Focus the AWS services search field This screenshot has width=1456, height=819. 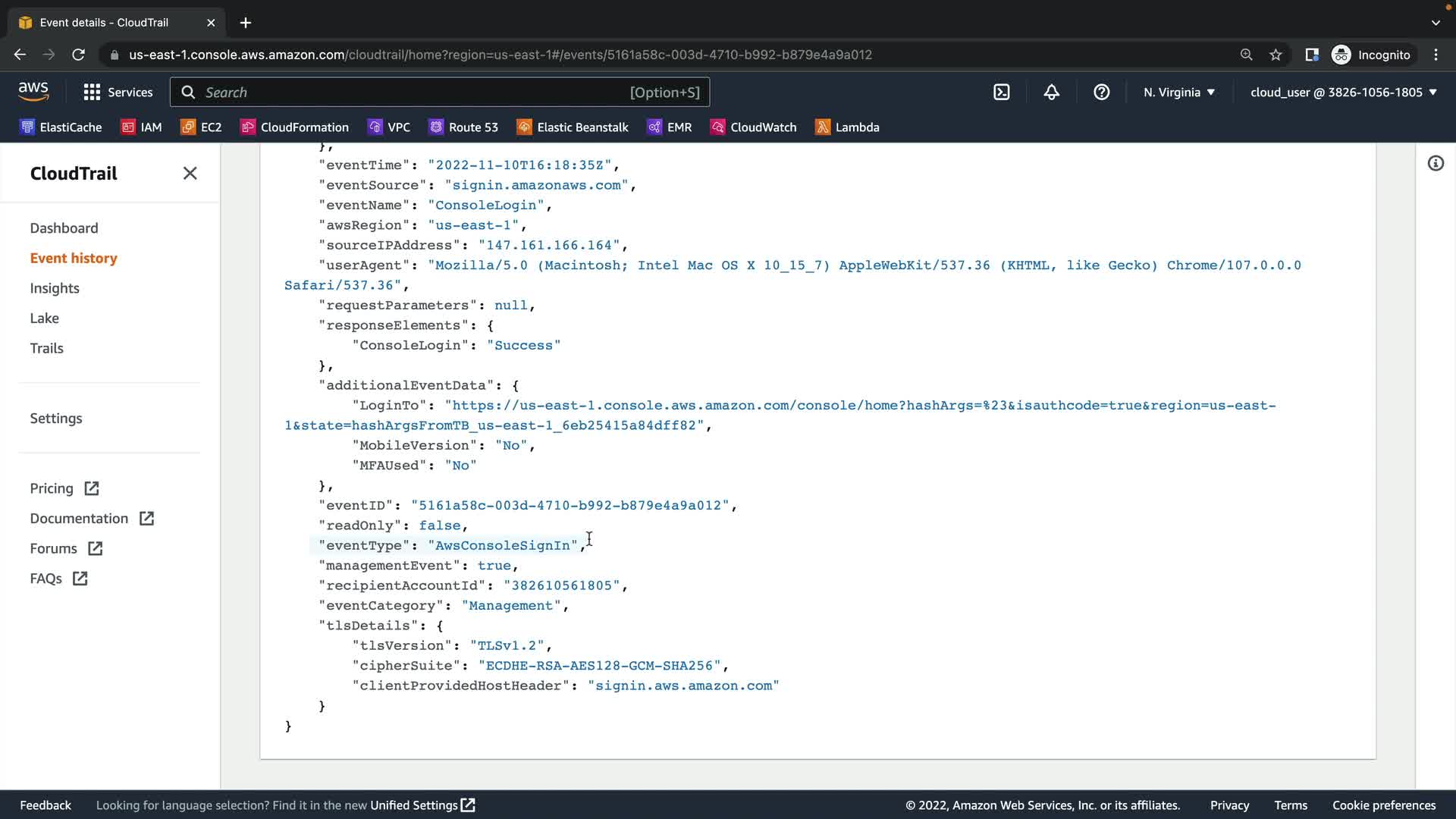tap(440, 93)
